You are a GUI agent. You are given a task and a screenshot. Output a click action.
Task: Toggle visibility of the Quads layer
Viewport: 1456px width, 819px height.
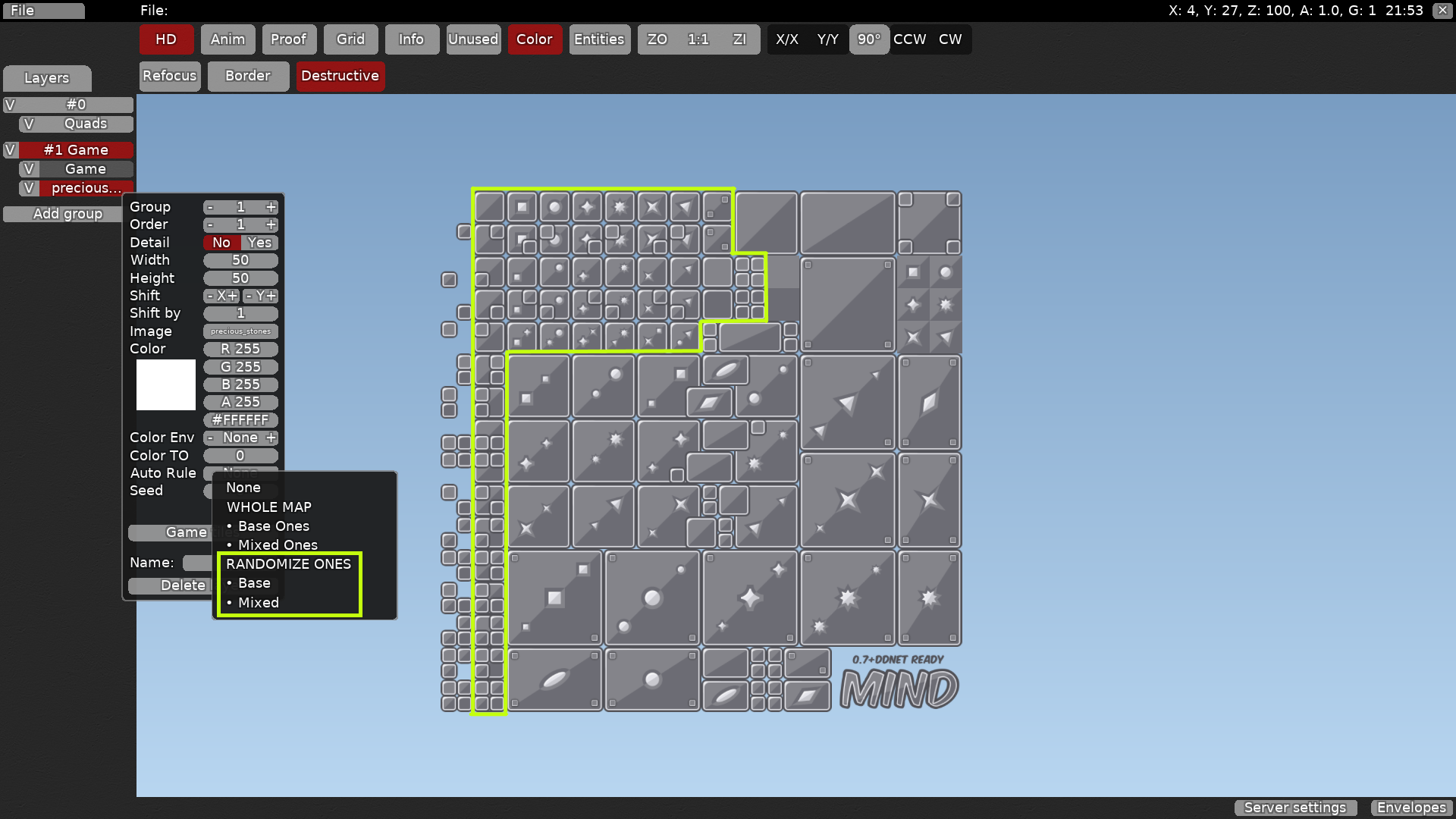(29, 124)
